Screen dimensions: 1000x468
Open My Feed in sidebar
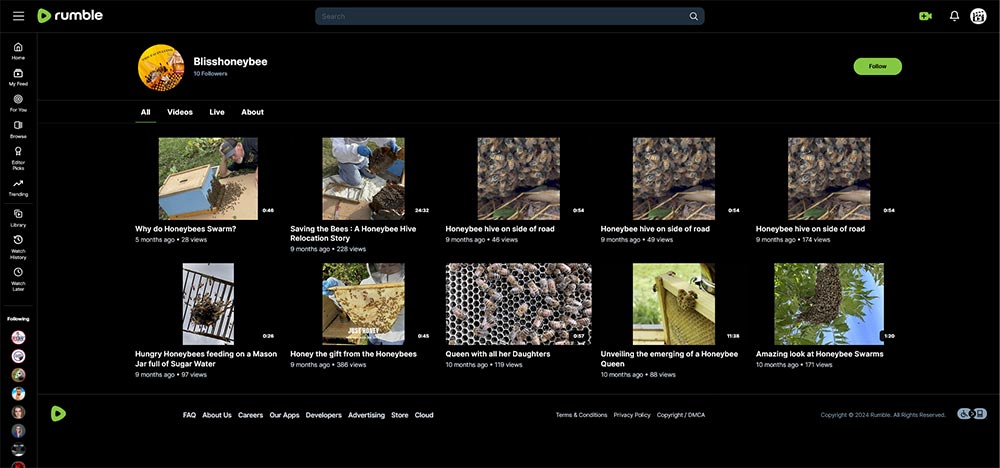(x=18, y=77)
